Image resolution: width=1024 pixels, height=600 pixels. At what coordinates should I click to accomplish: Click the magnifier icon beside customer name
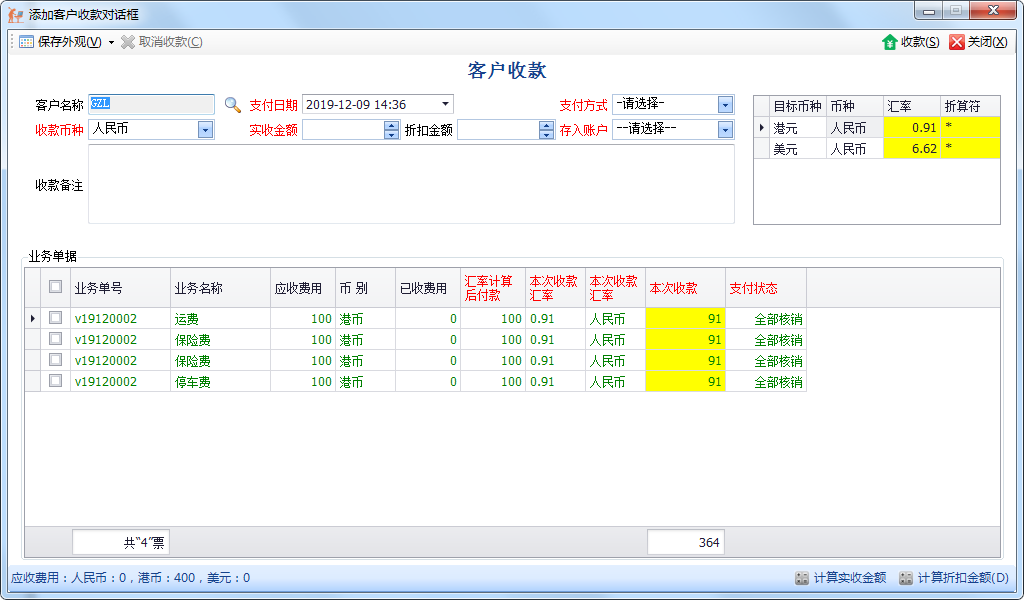(x=232, y=104)
